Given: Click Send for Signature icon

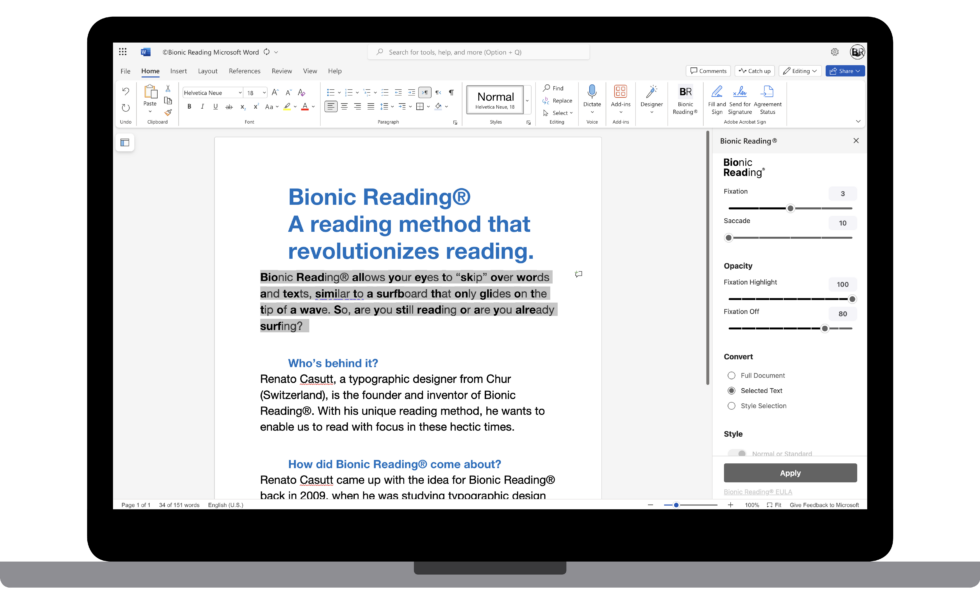Looking at the screenshot, I should pyautogui.click(x=740, y=92).
